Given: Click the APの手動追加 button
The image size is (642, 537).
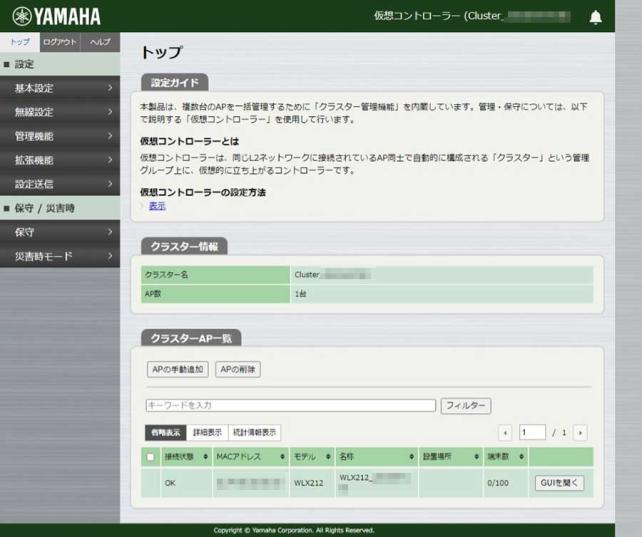Looking at the screenshot, I should click(x=178, y=369).
